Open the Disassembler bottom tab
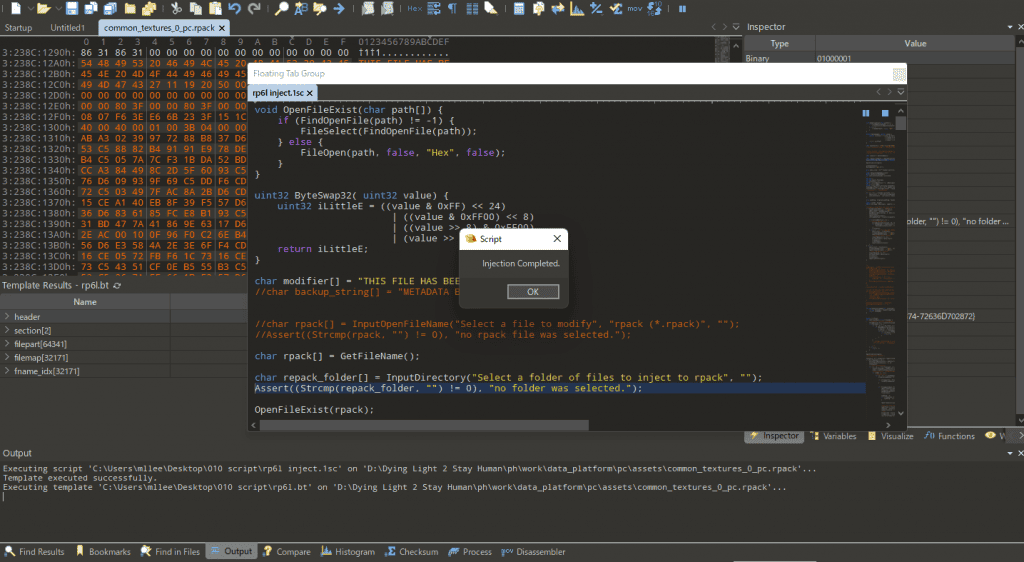Image resolution: width=1024 pixels, height=562 pixels. 534,552
